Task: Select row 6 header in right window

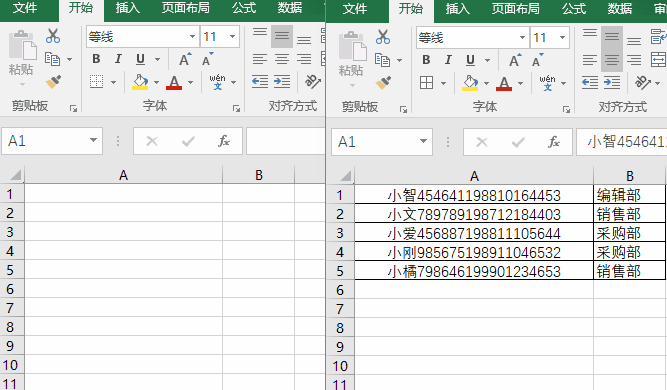Action: click(340, 290)
